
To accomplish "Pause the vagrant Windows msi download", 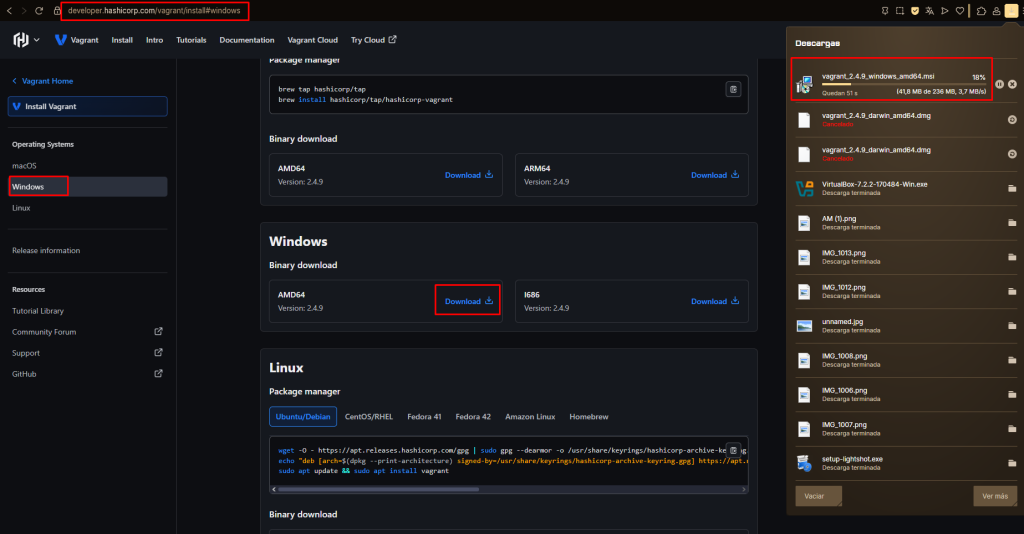I will pyautogui.click(x=999, y=84).
